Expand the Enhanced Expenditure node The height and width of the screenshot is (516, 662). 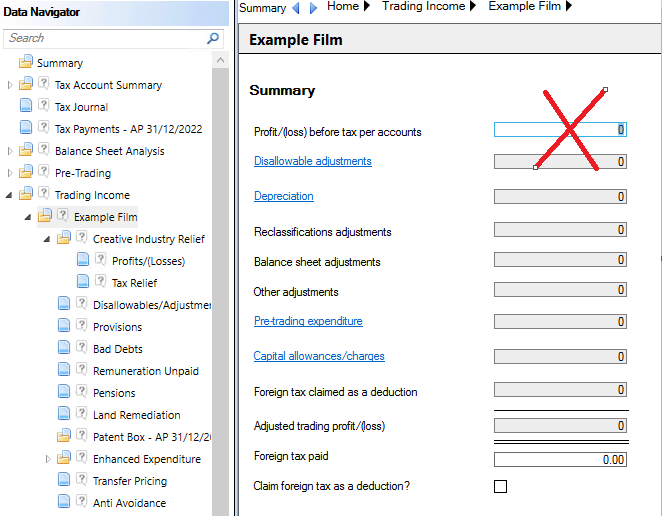click(x=48, y=459)
